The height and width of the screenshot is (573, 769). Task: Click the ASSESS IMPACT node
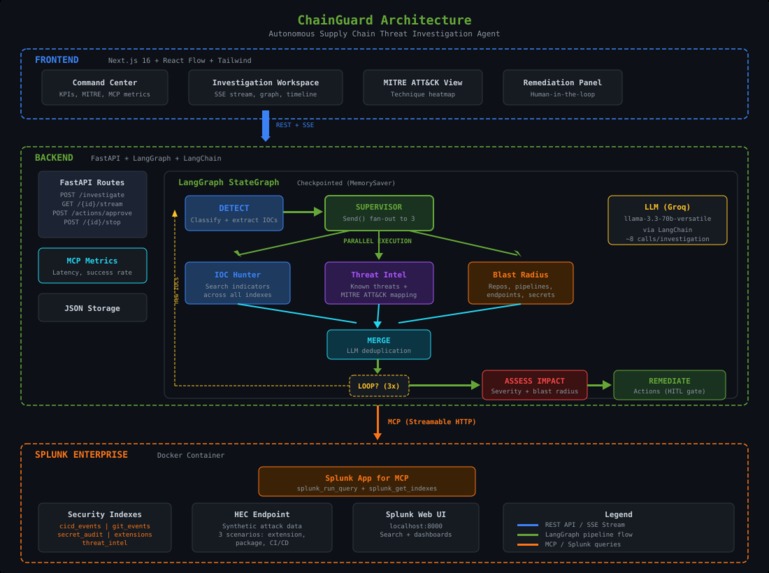[535, 385]
